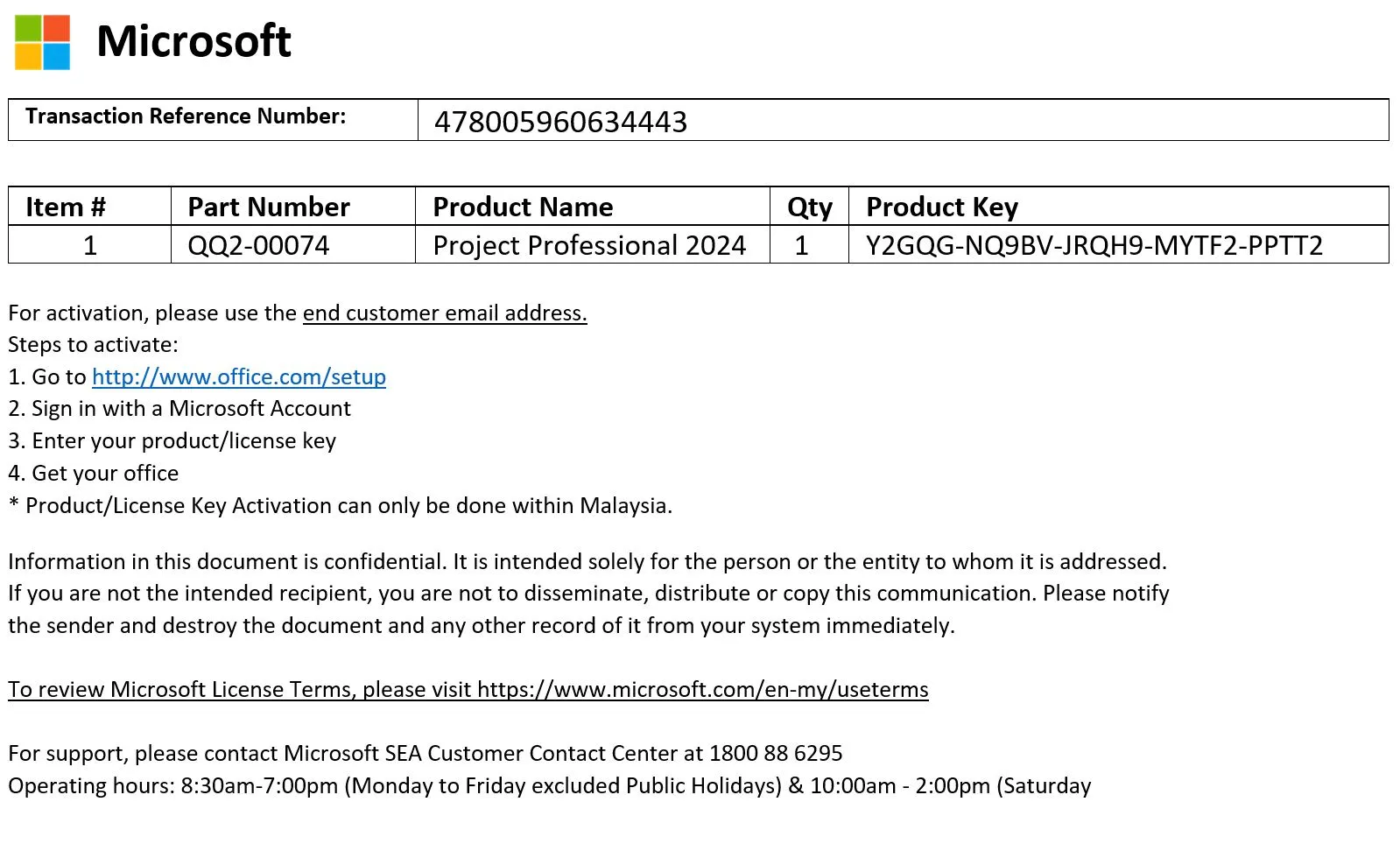1400x844 pixels.
Task: Select the transaction reference number 478005960634443
Action: tap(560, 122)
